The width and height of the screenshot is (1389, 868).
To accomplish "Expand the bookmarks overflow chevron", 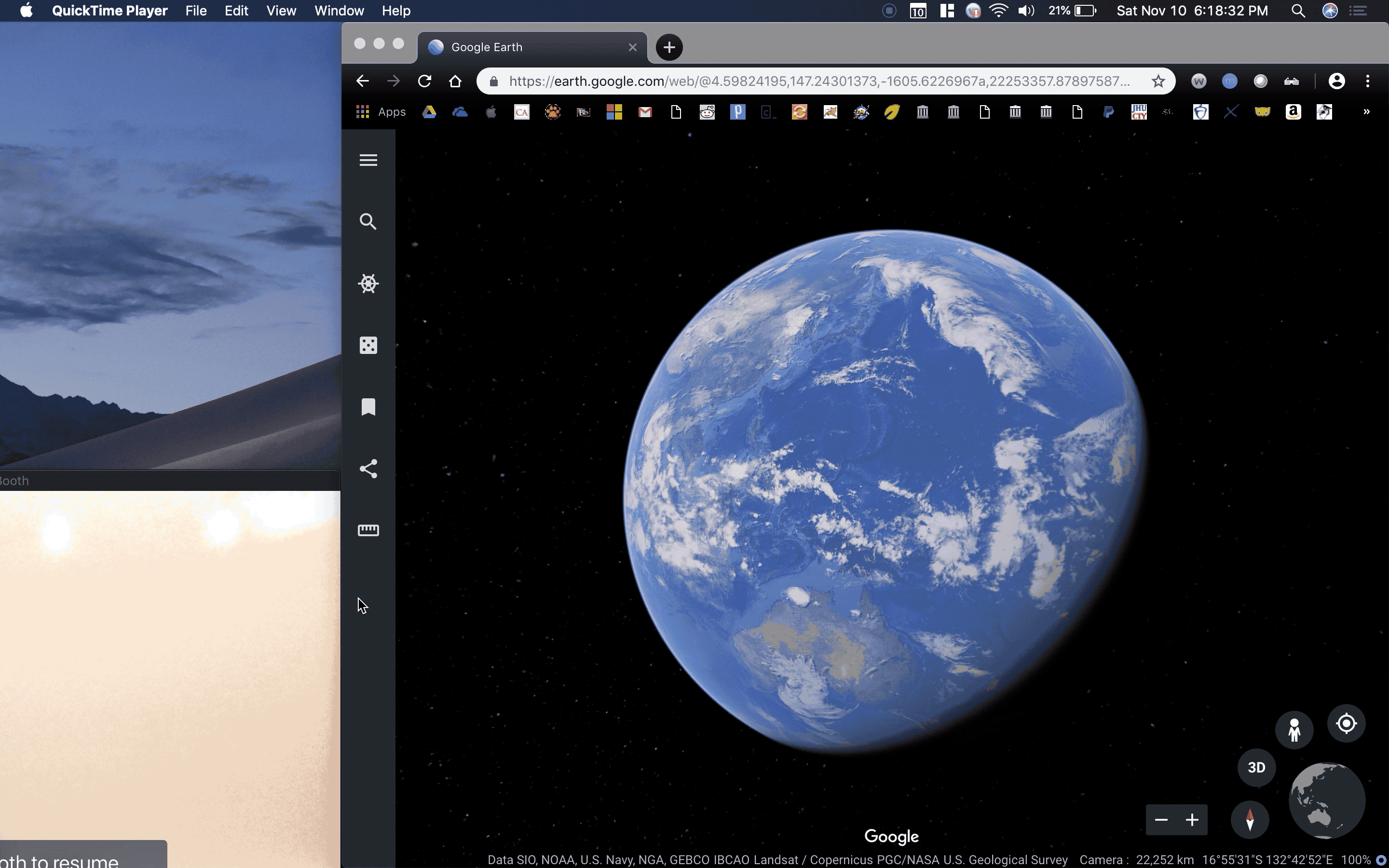I will pyautogui.click(x=1367, y=112).
